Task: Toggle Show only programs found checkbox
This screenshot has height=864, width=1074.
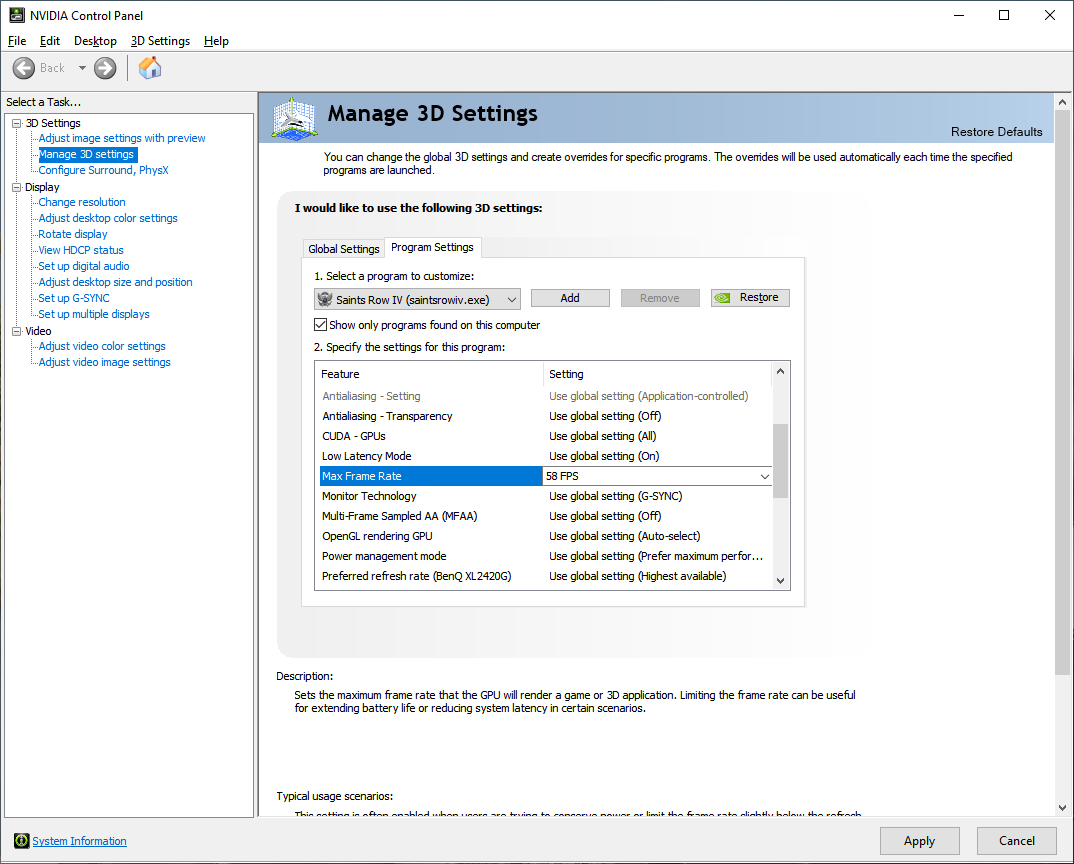Action: click(320, 325)
